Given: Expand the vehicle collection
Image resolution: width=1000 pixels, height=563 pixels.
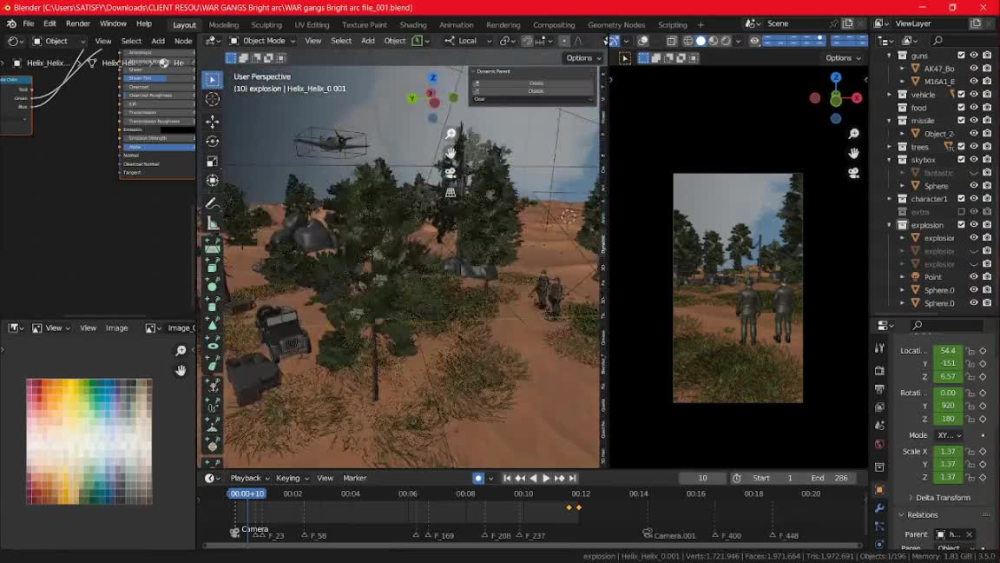Looking at the screenshot, I should coord(890,94).
